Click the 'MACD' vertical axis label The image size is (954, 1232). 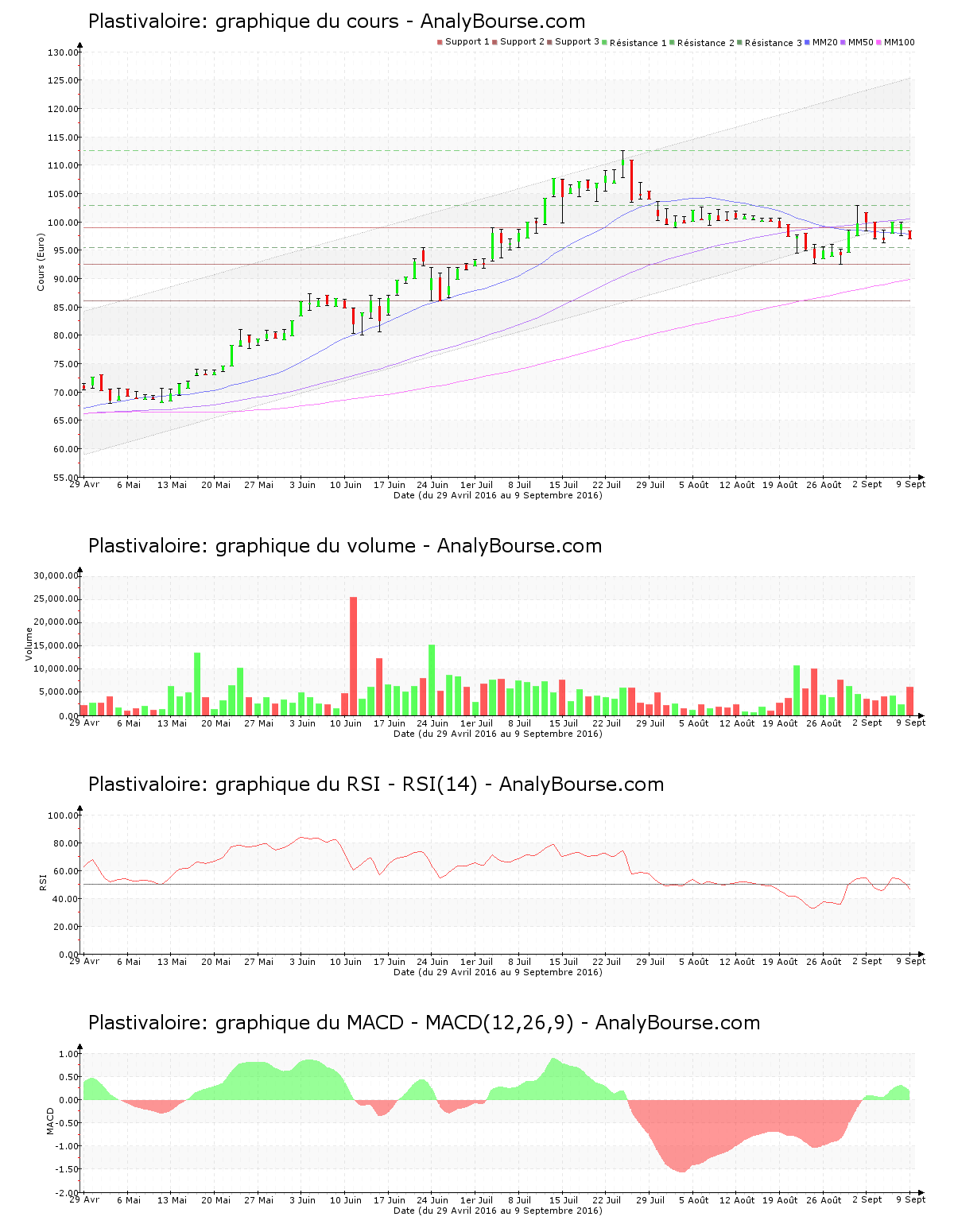(x=50, y=1121)
